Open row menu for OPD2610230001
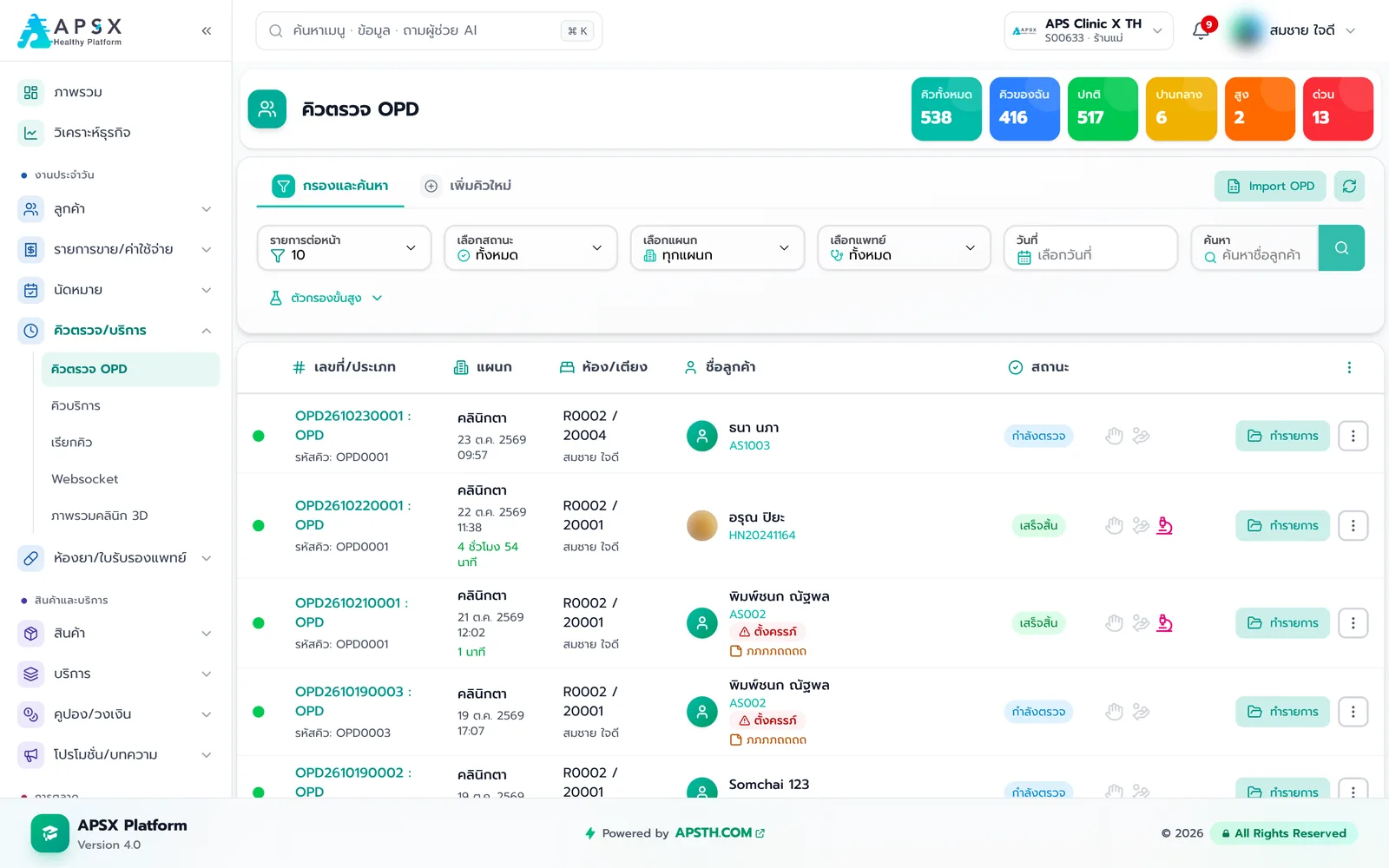Image resolution: width=1389 pixels, height=868 pixels. (x=1353, y=436)
